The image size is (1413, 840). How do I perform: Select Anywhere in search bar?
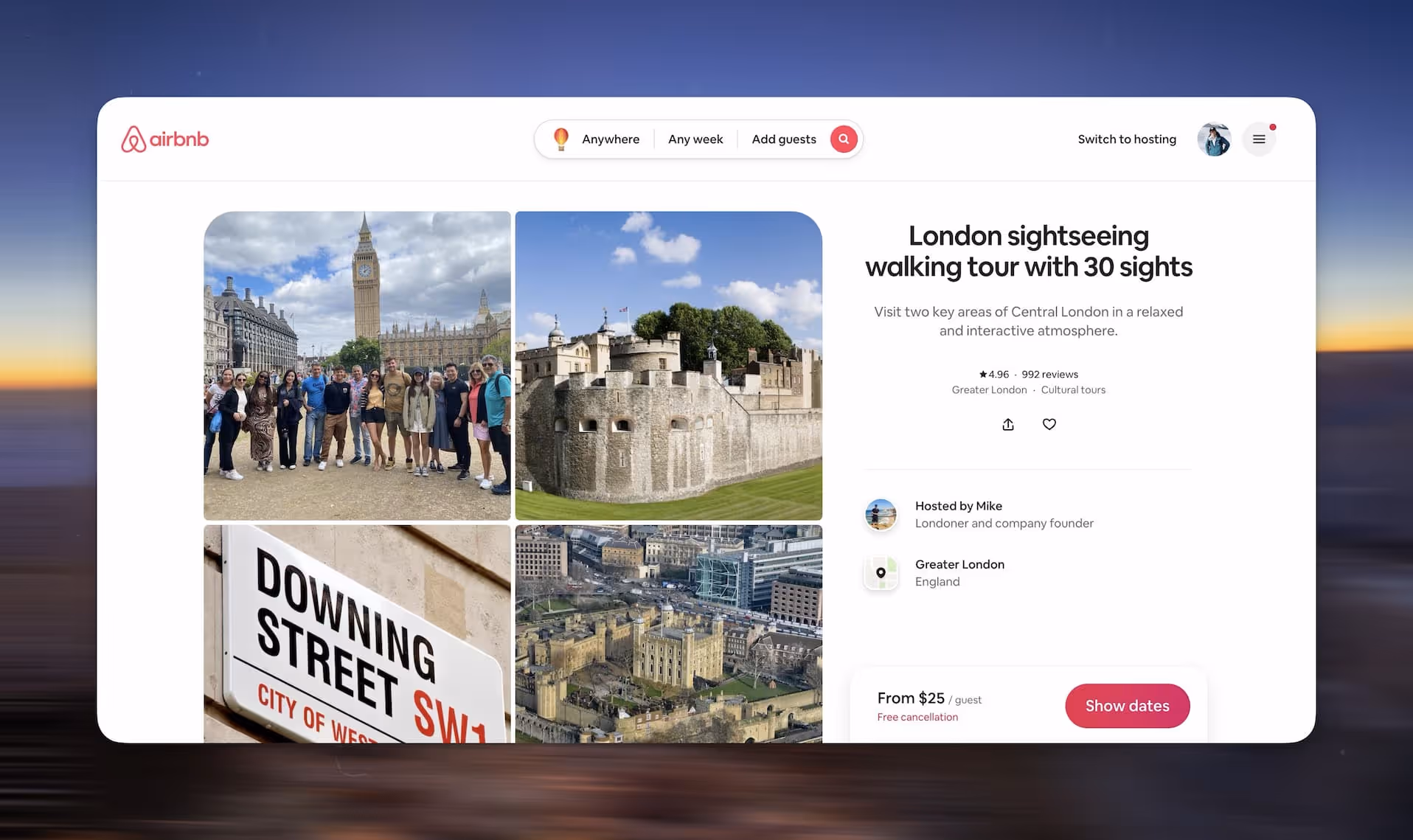click(x=611, y=139)
